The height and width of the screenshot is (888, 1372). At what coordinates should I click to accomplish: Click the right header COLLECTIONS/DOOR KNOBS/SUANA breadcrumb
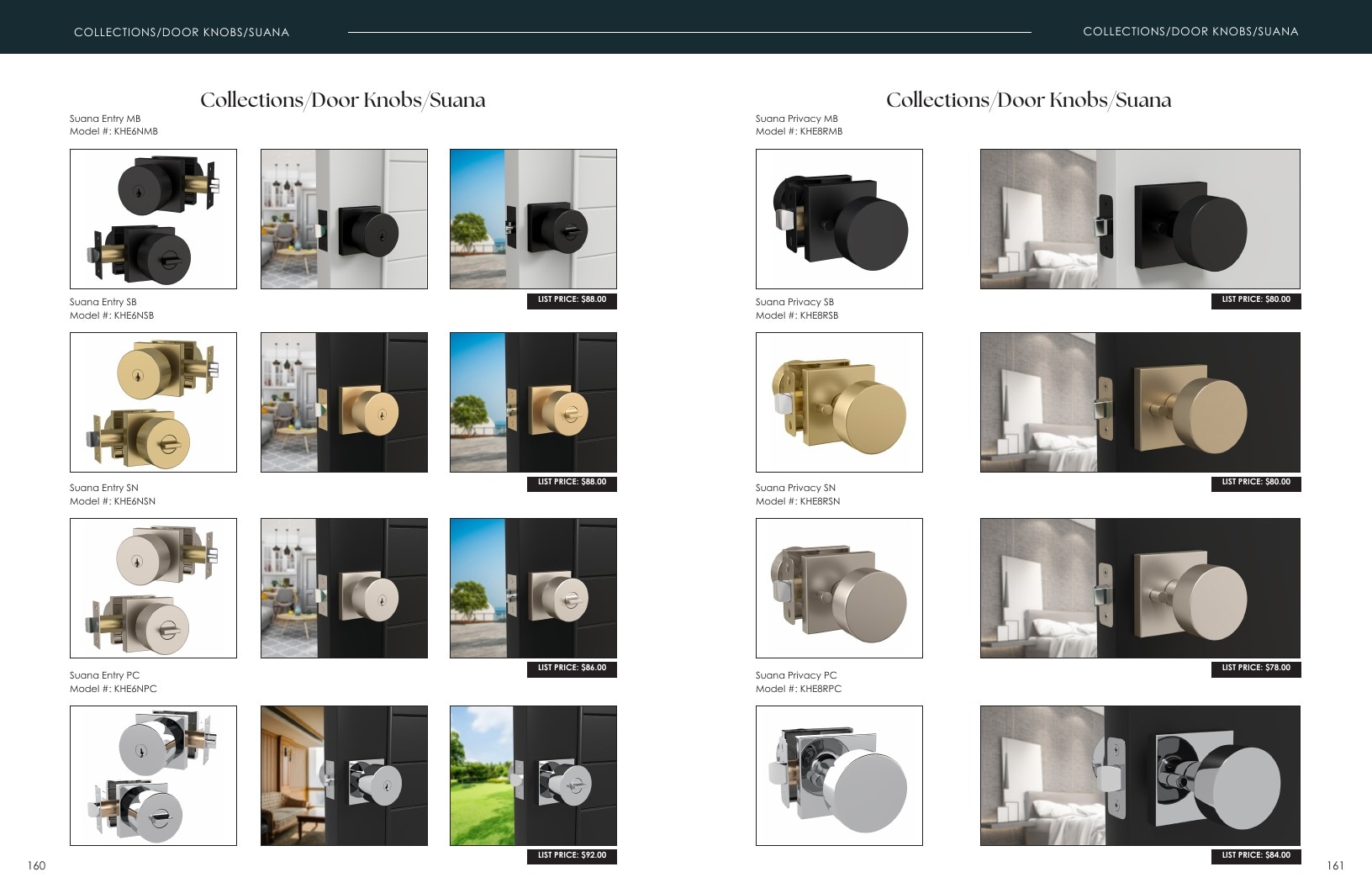point(1190,31)
